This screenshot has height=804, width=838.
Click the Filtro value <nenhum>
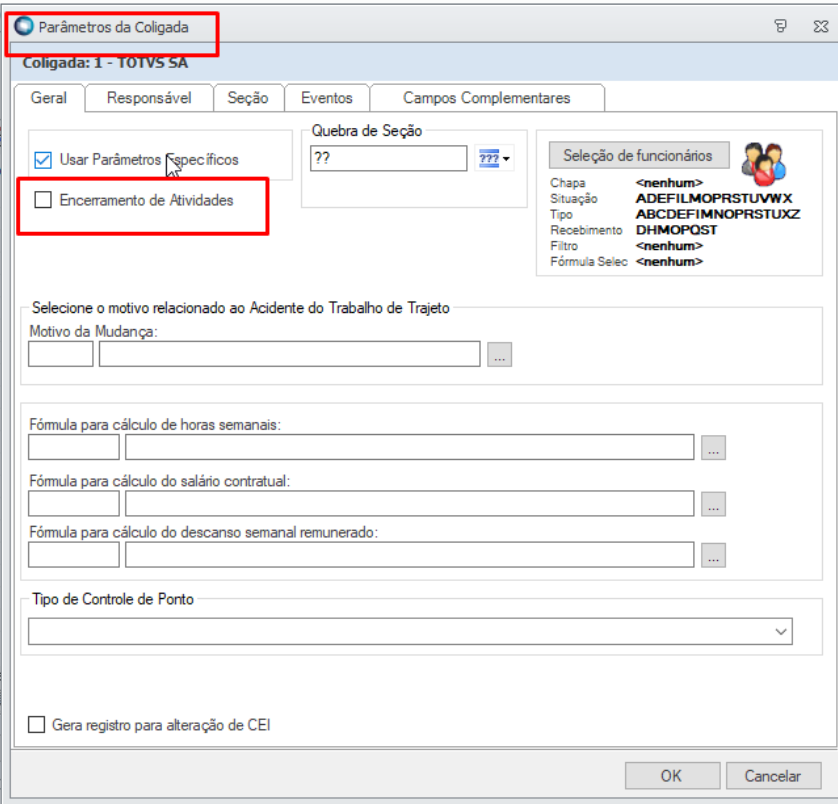tap(669, 246)
